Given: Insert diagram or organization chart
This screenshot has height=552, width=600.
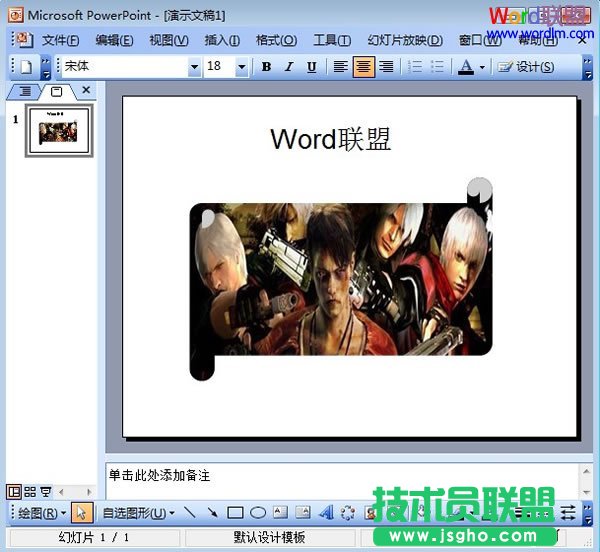Looking at the screenshot, I should [x=348, y=513].
